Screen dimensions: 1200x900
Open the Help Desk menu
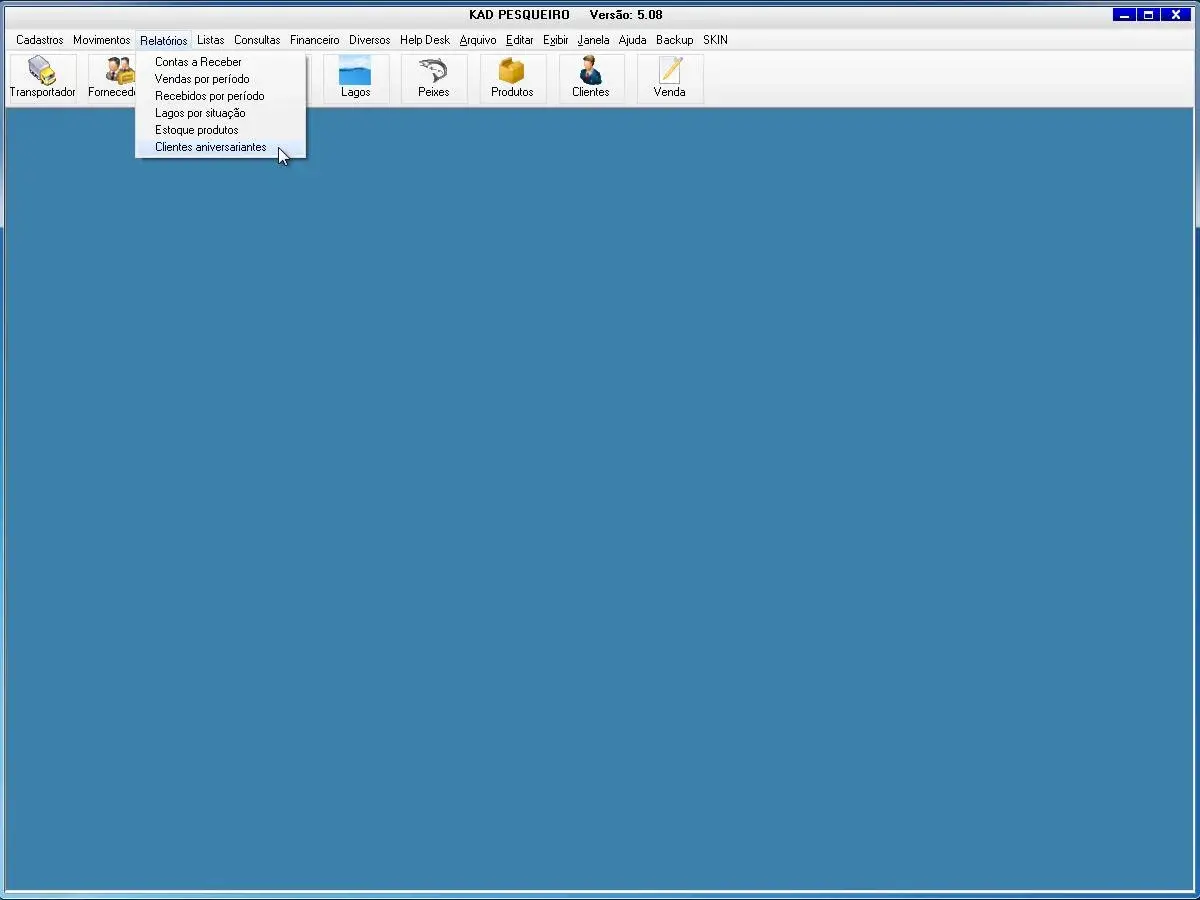point(425,40)
